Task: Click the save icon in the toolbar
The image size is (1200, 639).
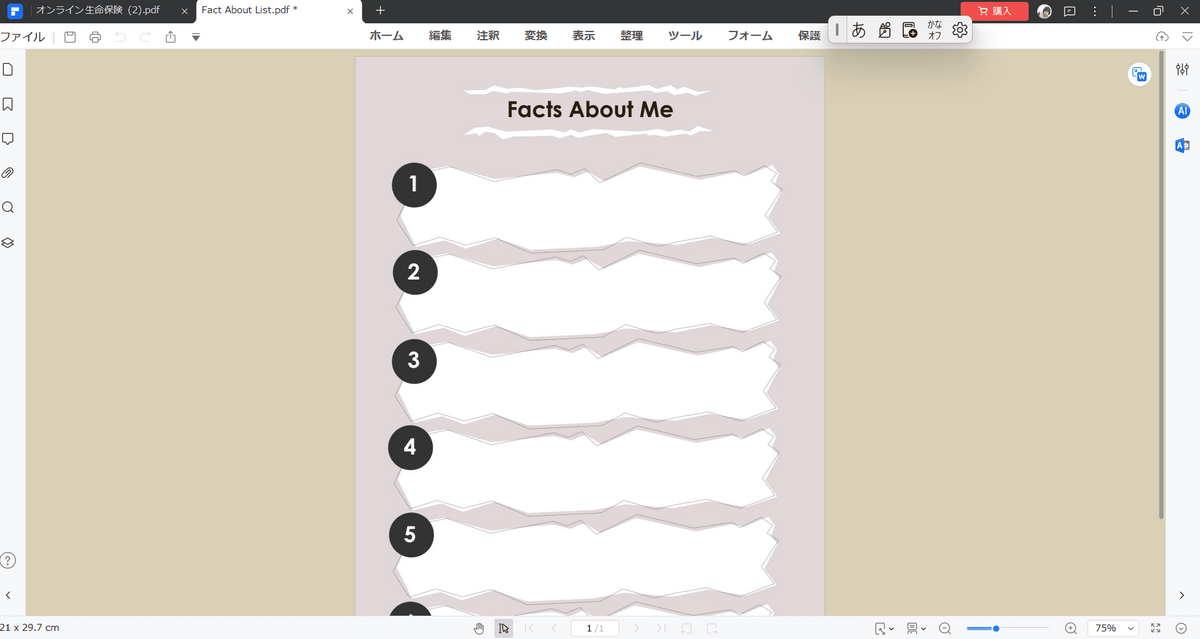Action: tap(69, 36)
